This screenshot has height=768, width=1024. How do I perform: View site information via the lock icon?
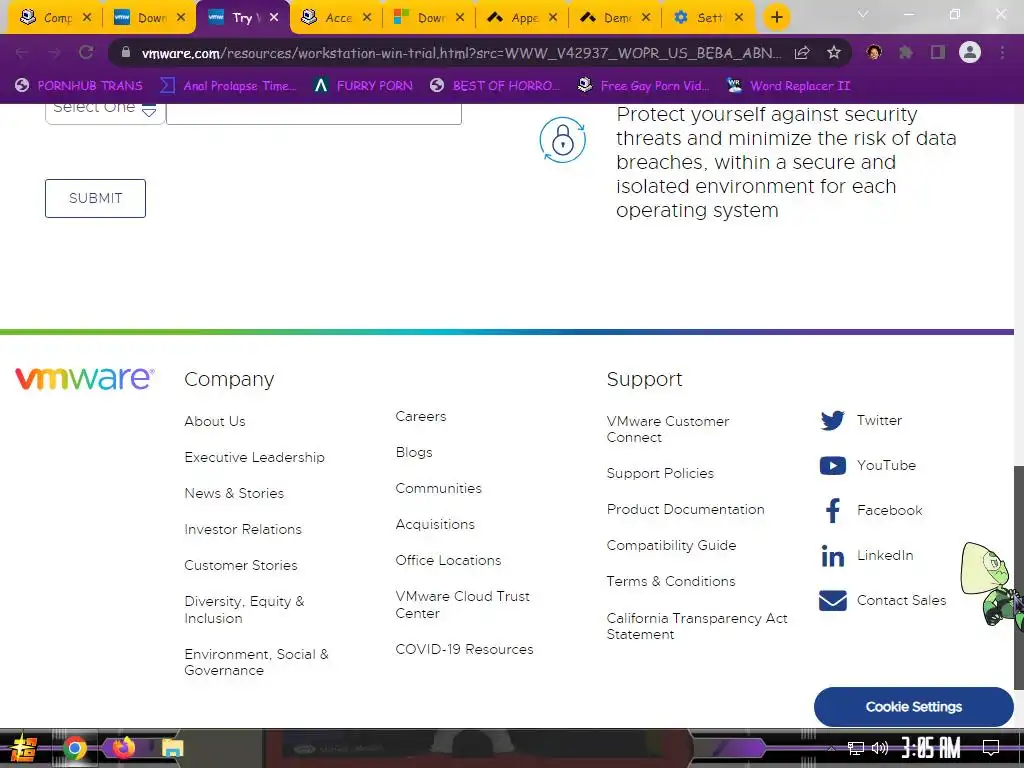tap(126, 52)
